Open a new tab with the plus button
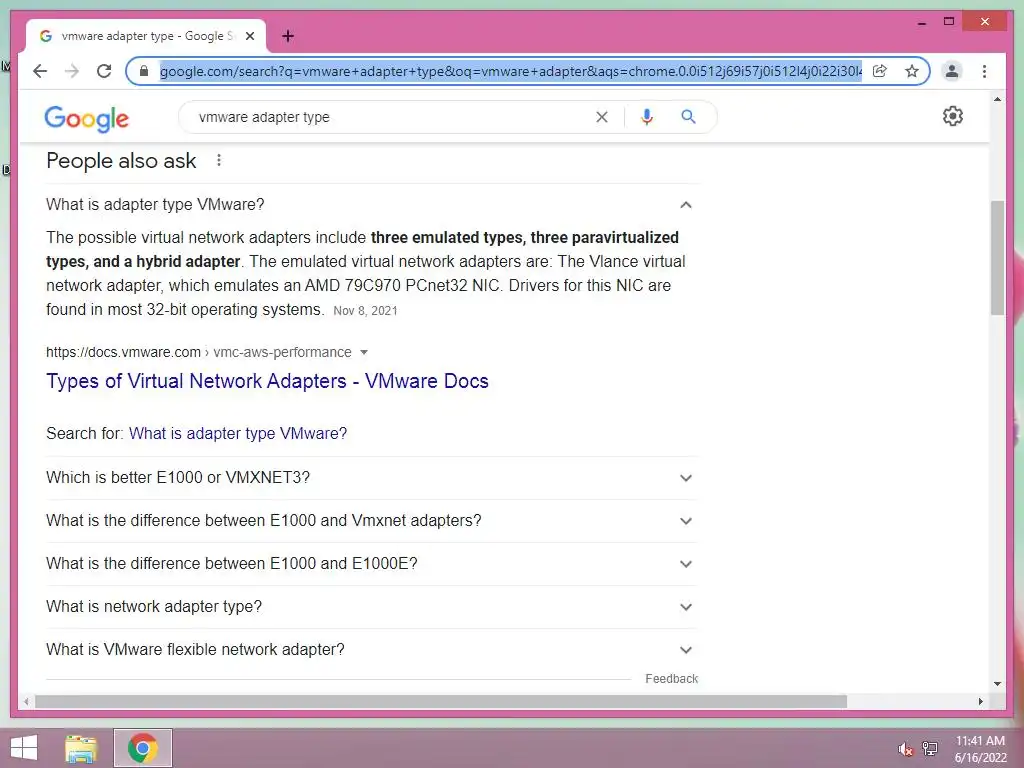This screenshot has width=1024, height=768. point(288,36)
